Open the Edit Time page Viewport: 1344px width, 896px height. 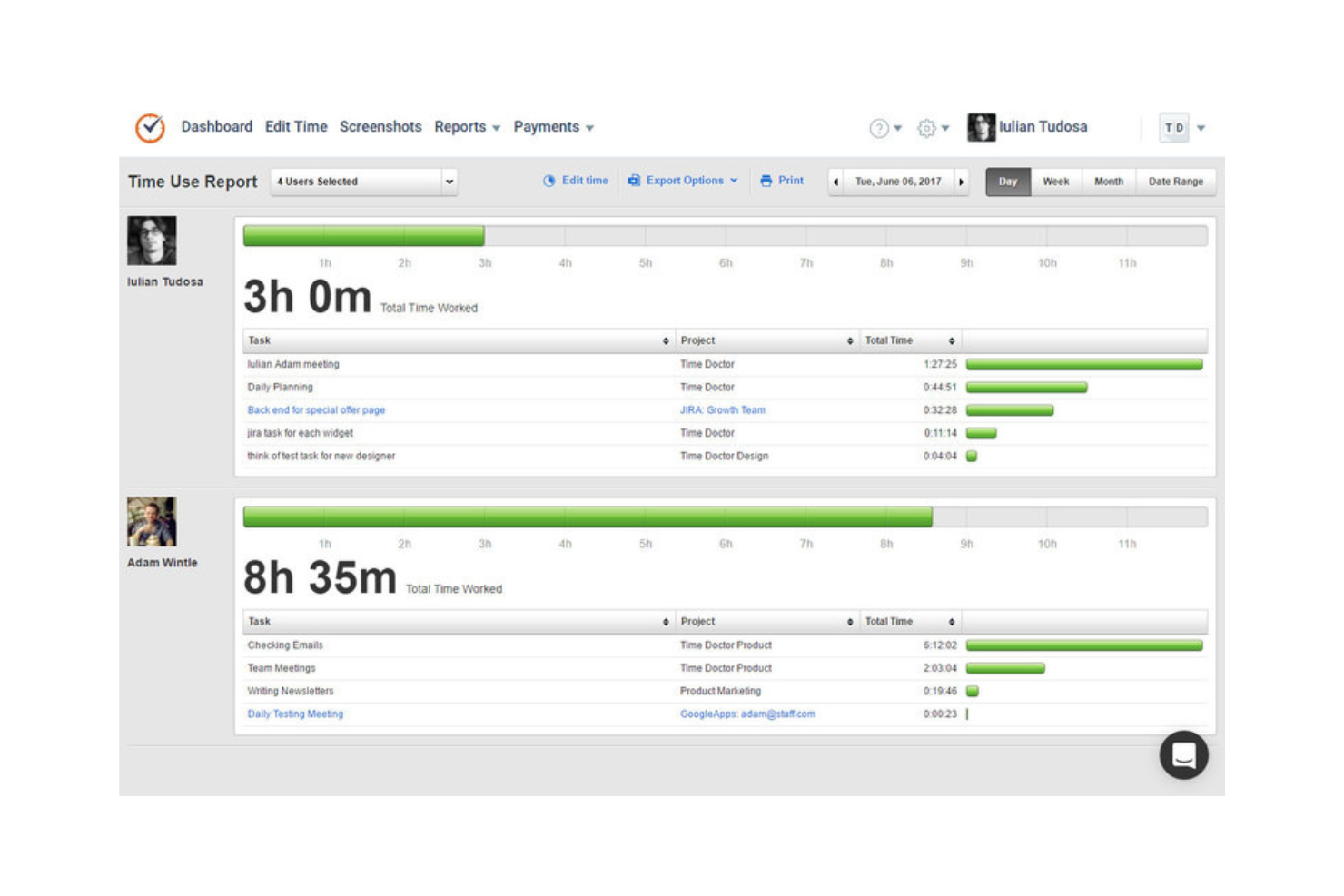296,127
